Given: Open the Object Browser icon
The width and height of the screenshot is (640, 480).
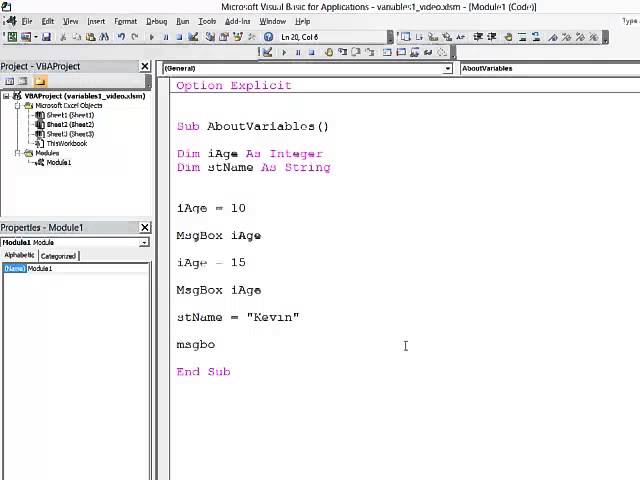Looking at the screenshot, I should (x=238, y=37).
